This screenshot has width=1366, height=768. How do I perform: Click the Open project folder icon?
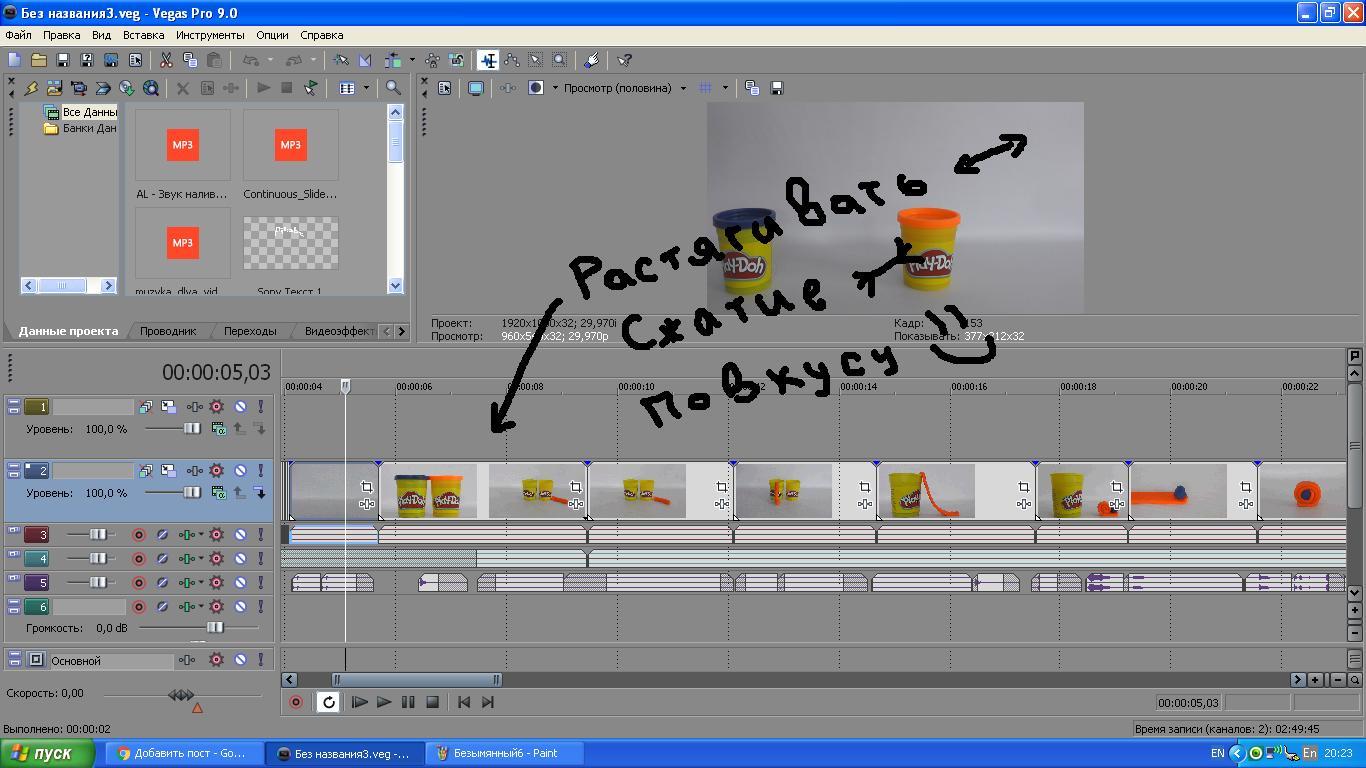pyautogui.click(x=38, y=60)
